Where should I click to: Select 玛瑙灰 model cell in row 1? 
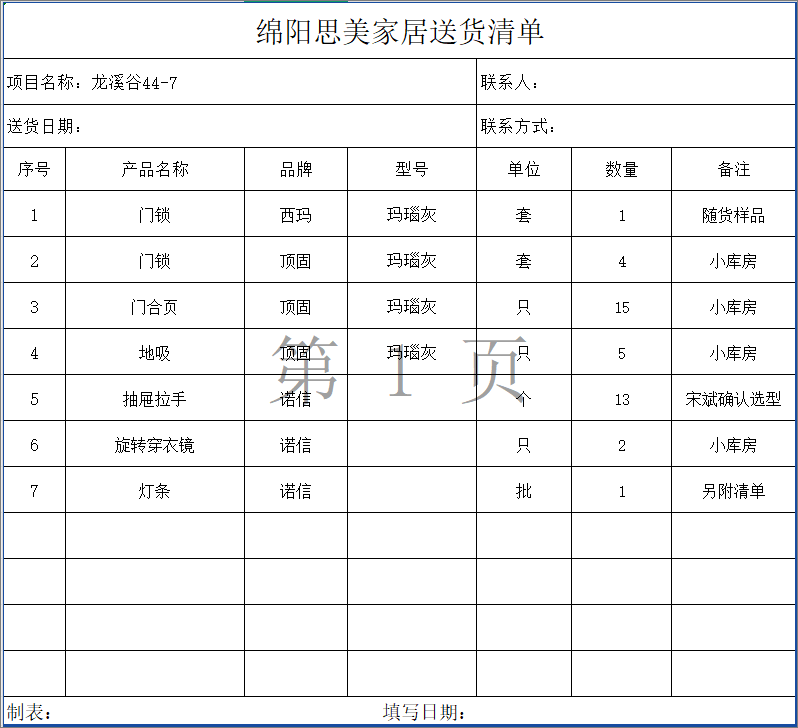click(x=412, y=214)
